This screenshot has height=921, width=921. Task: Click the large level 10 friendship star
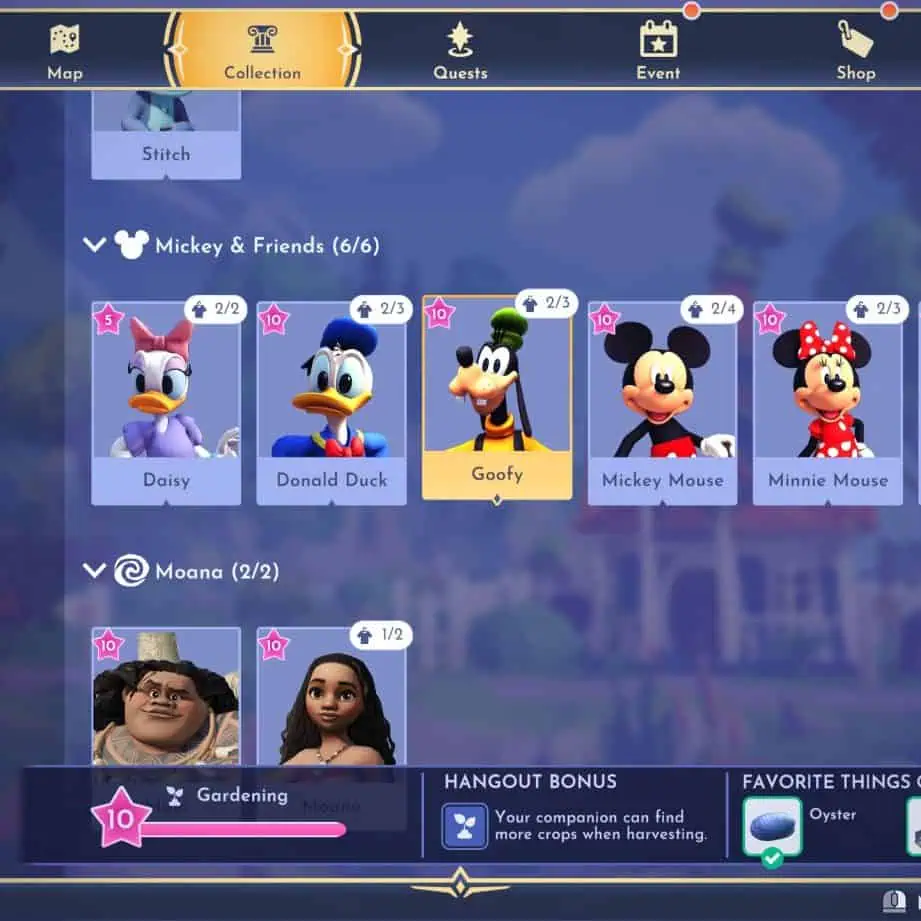click(120, 818)
